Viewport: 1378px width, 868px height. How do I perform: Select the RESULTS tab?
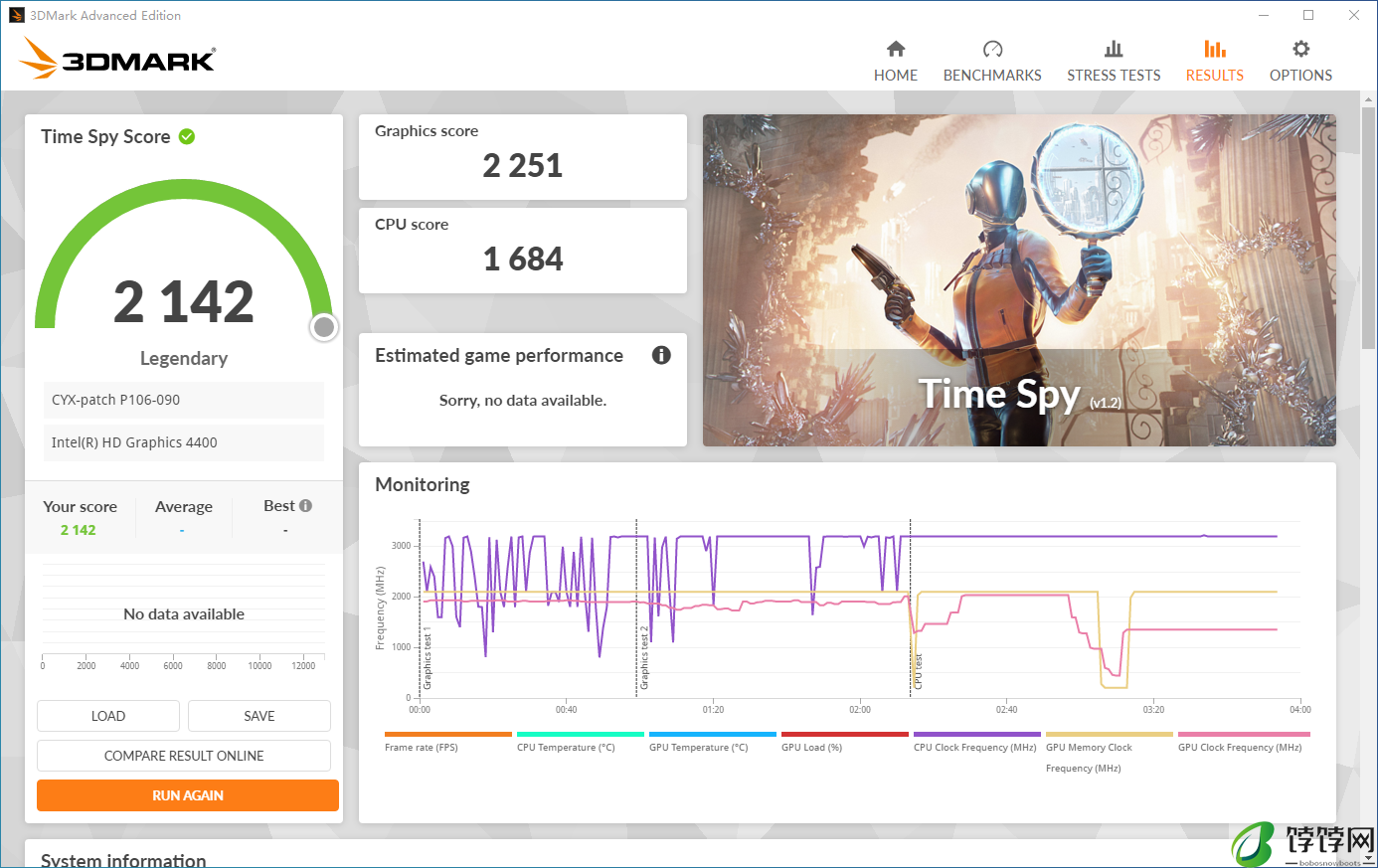1214,62
